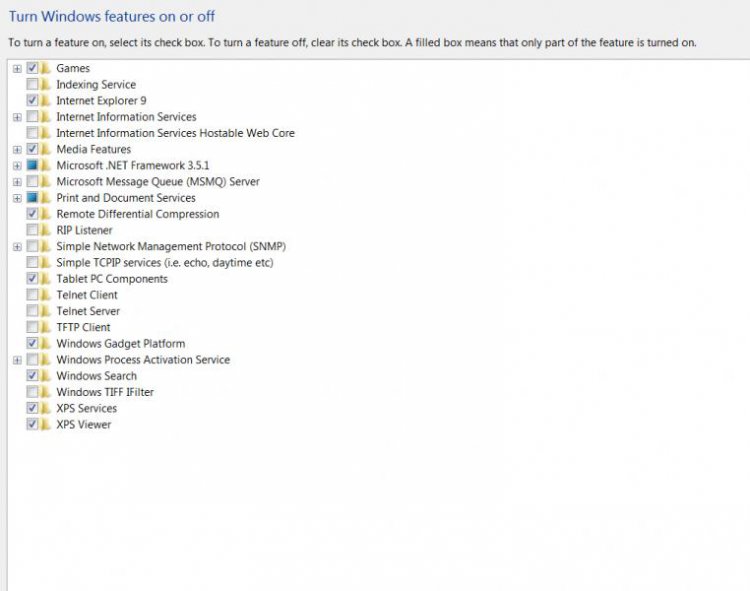
Task: Check Internet Information Services checkbox
Action: (x=32, y=117)
